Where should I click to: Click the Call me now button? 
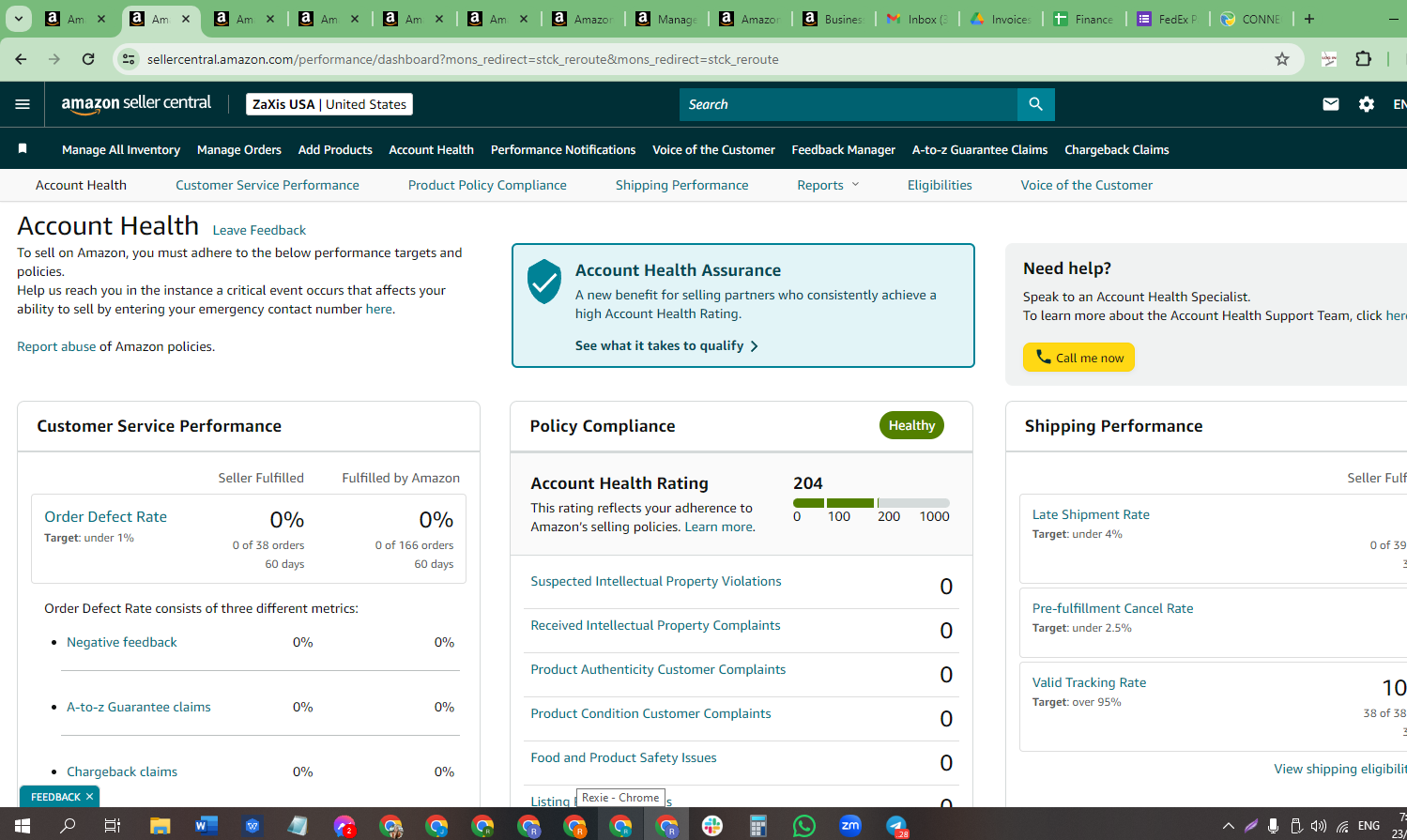click(x=1078, y=358)
